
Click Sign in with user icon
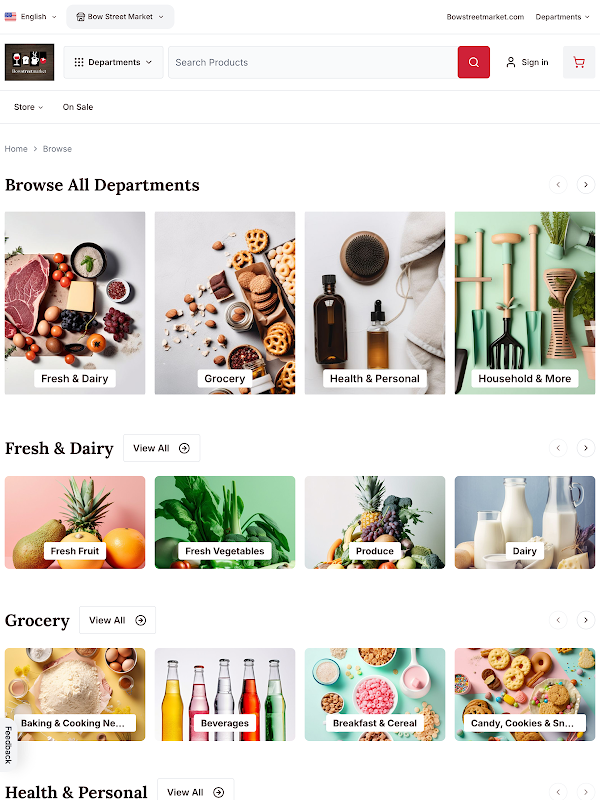pyautogui.click(x=527, y=62)
